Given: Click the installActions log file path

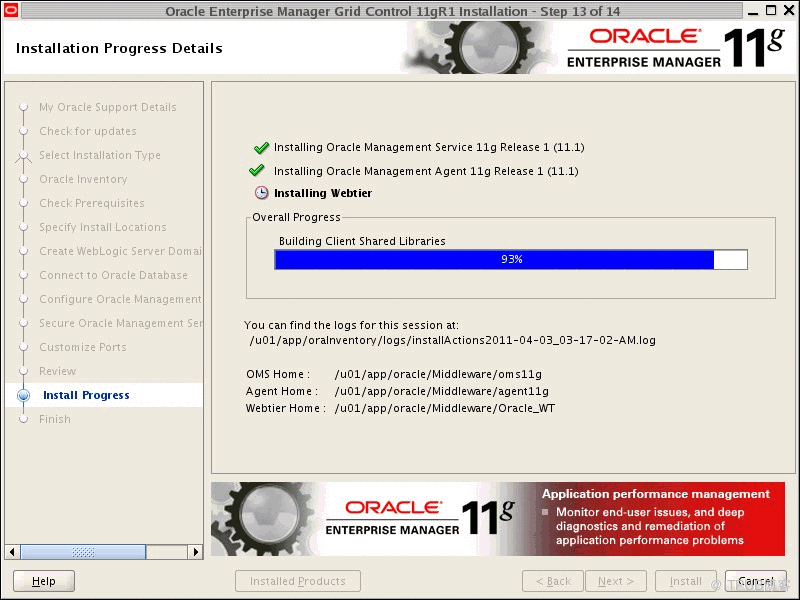Looking at the screenshot, I should click(453, 340).
